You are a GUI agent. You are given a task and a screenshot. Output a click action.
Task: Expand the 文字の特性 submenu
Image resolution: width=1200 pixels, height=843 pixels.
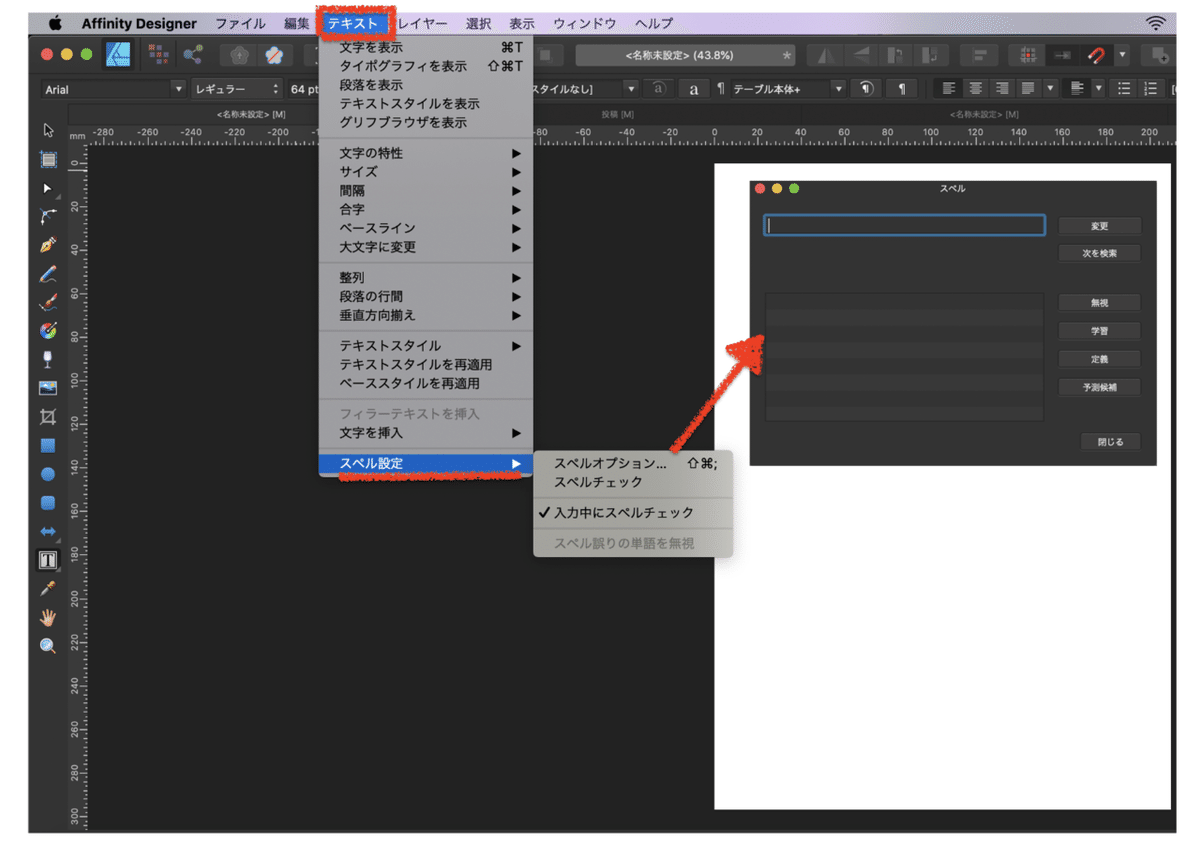(x=426, y=153)
